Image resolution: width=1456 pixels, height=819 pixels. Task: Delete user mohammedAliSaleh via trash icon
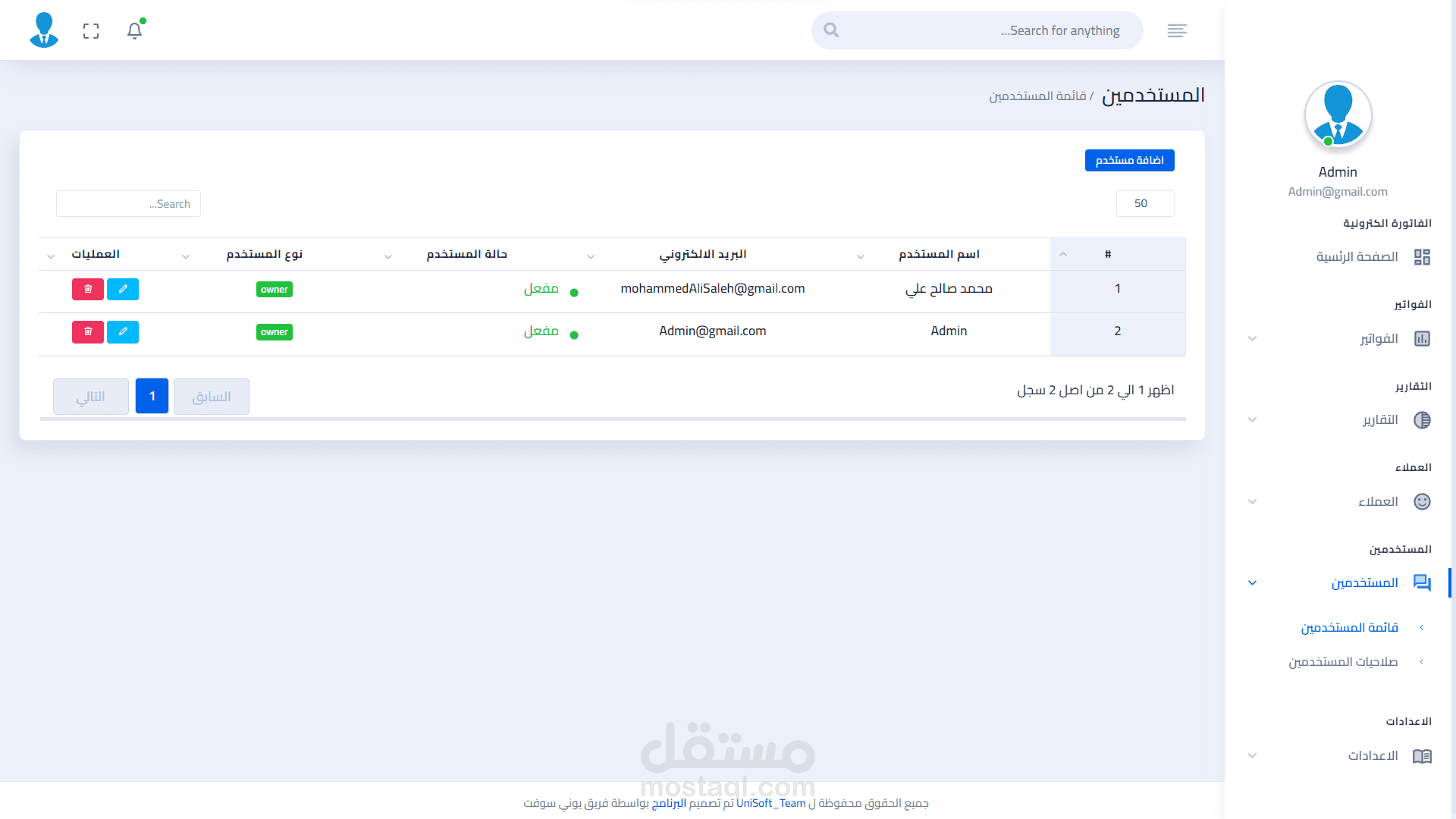point(88,289)
